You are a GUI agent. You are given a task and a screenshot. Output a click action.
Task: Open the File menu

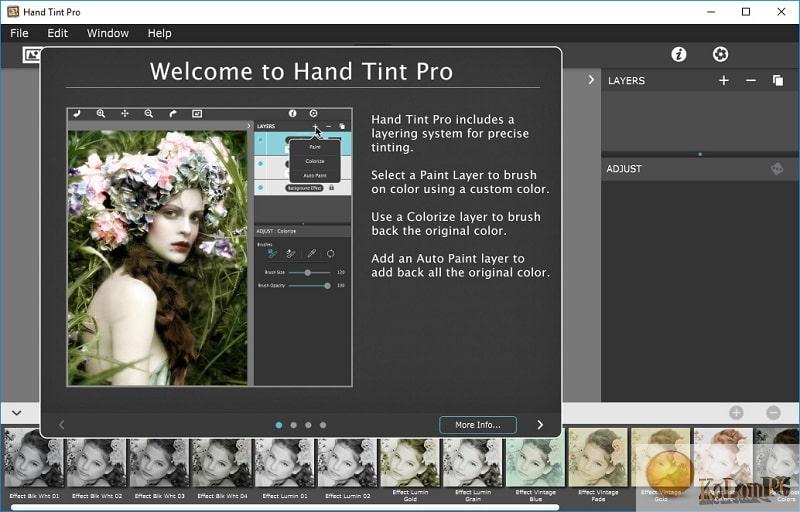(x=19, y=33)
